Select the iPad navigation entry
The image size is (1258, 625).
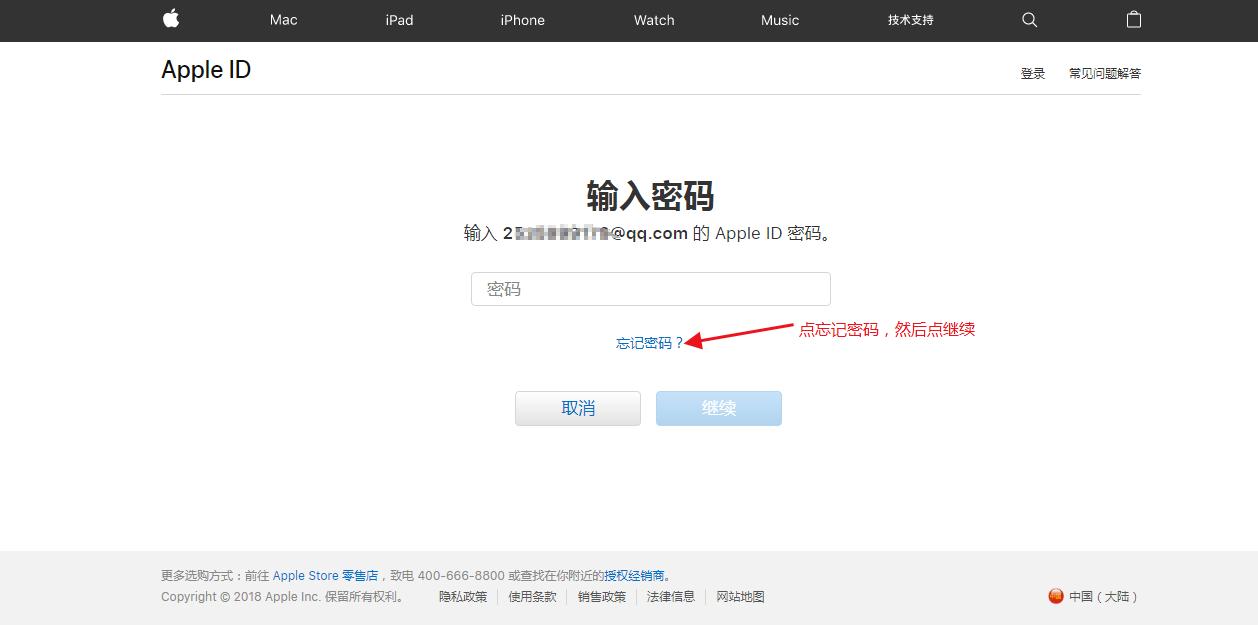pyautogui.click(x=399, y=20)
